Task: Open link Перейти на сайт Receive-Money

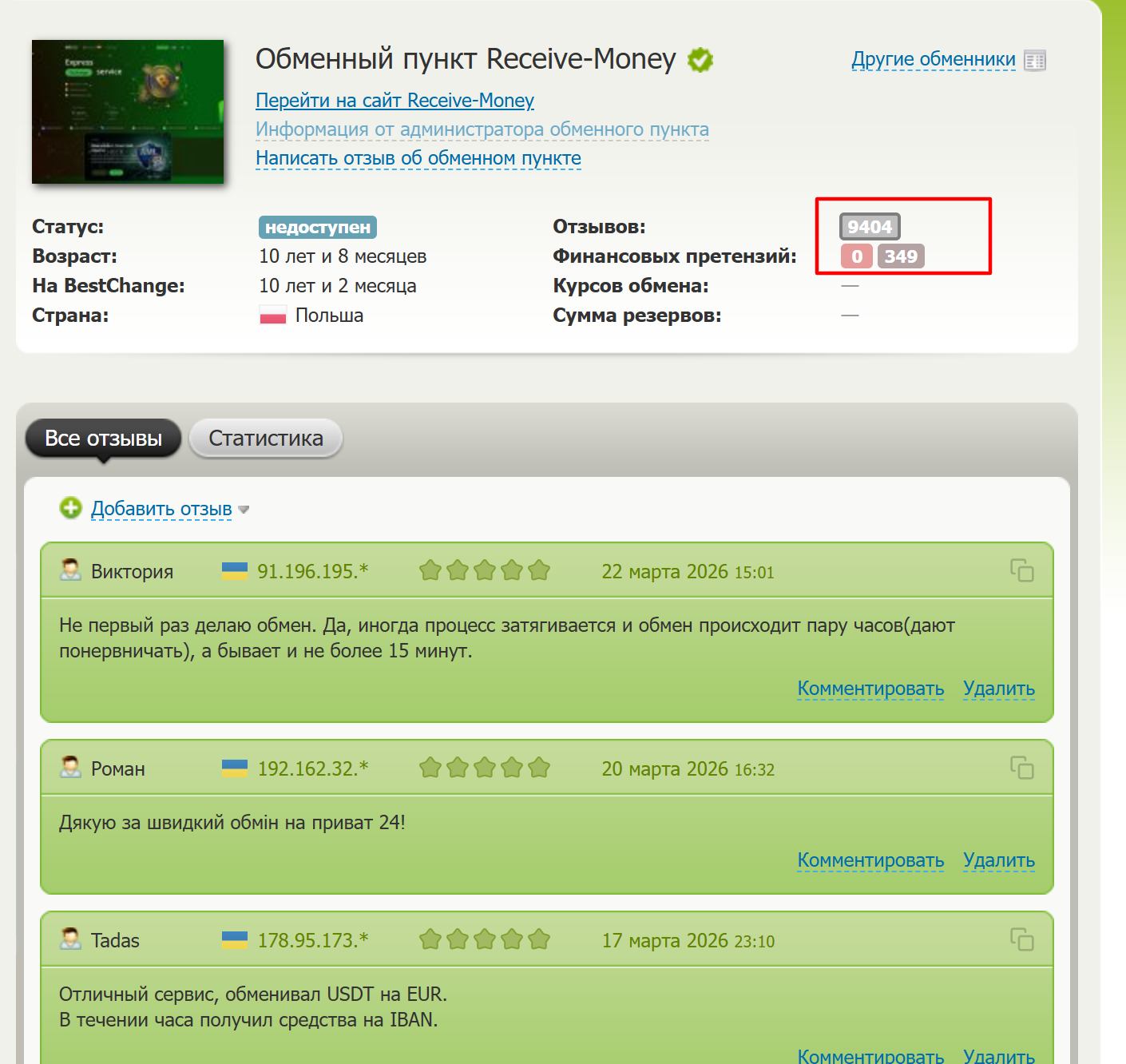Action: coord(394,101)
